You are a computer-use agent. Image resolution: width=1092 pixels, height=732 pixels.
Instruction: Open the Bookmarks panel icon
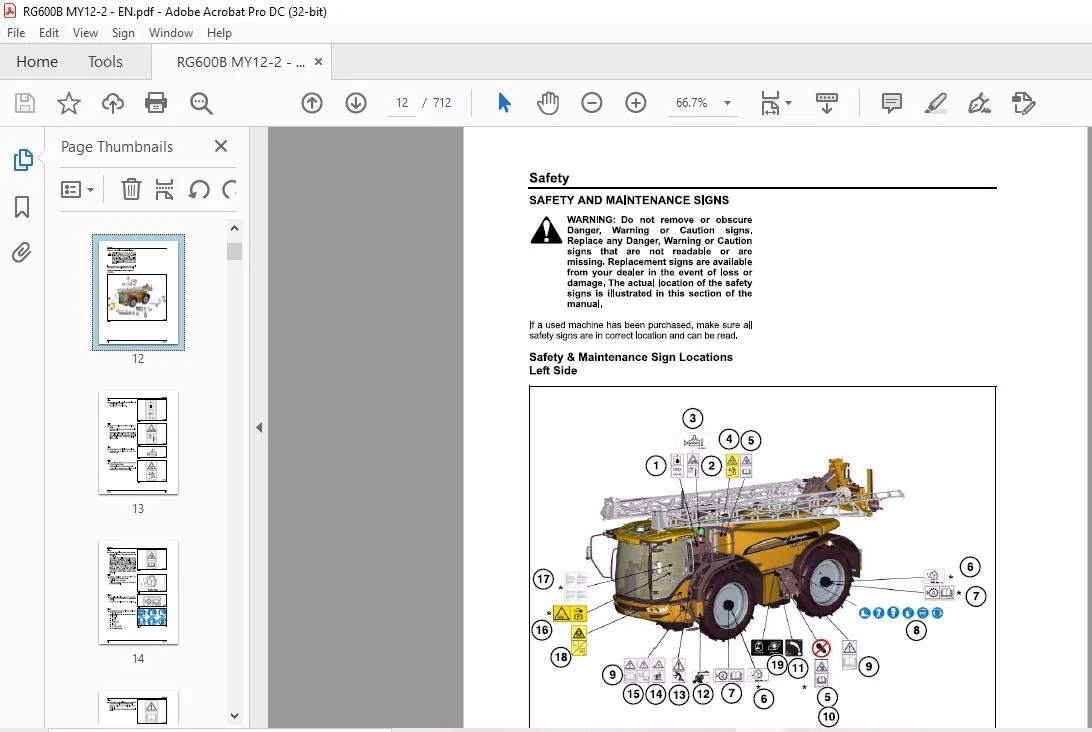(x=22, y=206)
